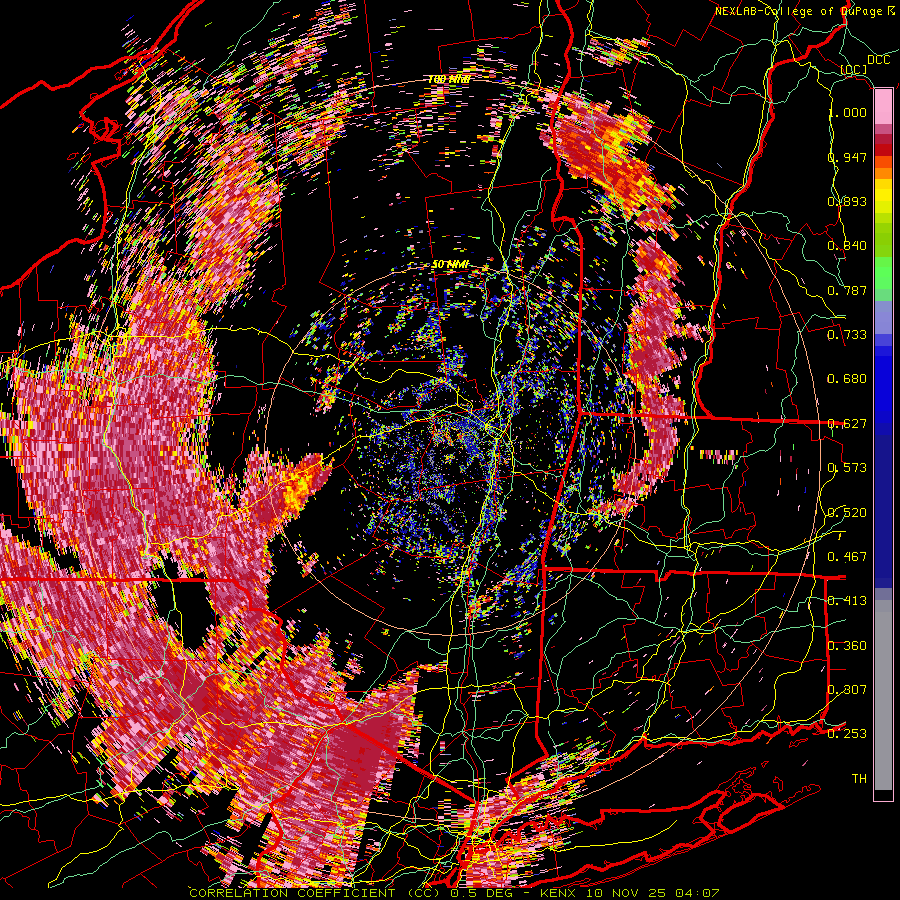Viewport: 900px width, 900px height.
Task: Click the NEXLAB-College of DuPage header text
Action: click(806, 11)
